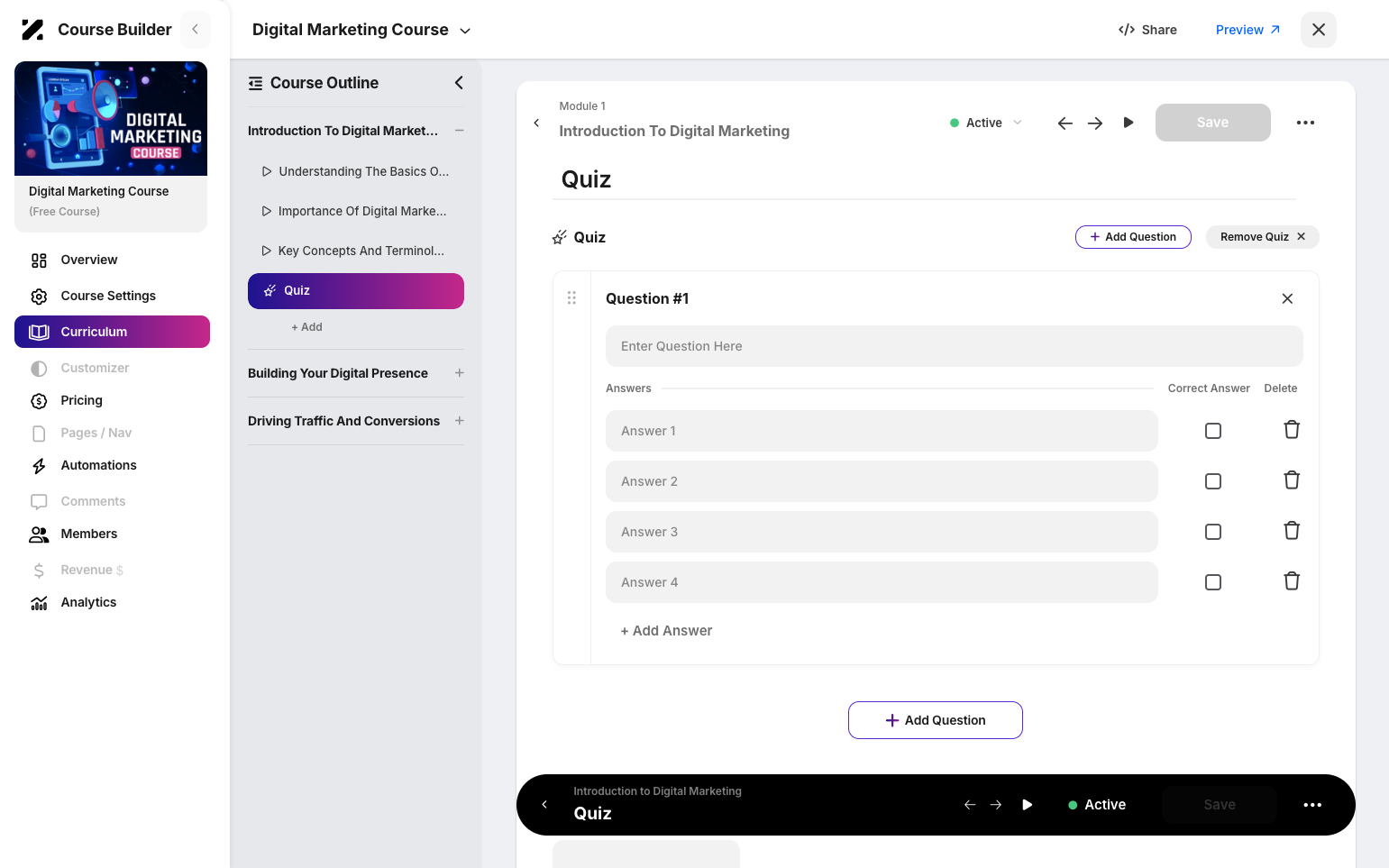Click the back chevron beside Module 1
Screen dimensions: 1389x868
pos(536,123)
